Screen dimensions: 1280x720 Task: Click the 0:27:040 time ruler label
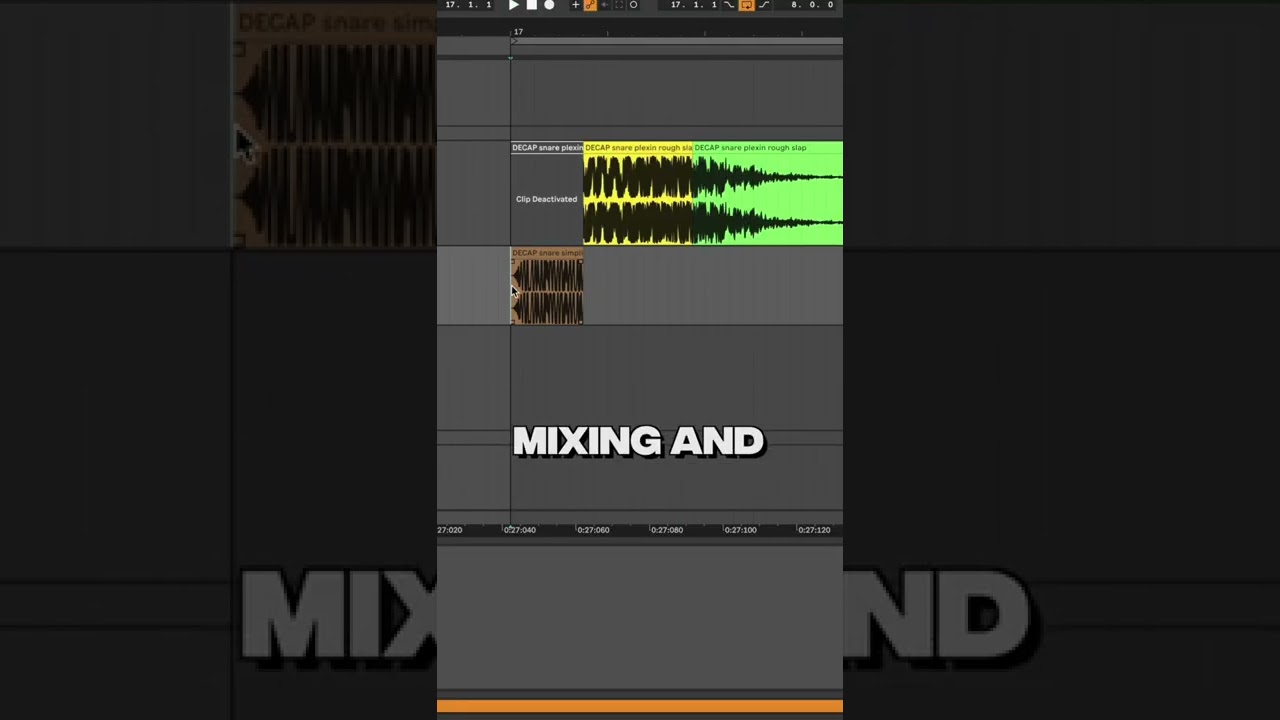520,530
